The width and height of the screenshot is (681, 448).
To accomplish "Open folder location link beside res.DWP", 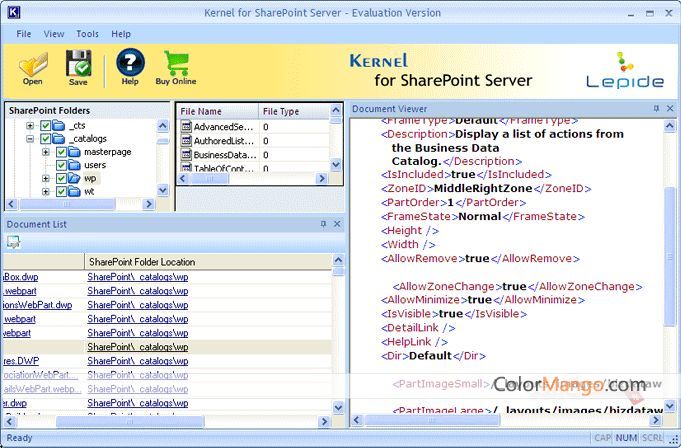I will tap(138, 361).
